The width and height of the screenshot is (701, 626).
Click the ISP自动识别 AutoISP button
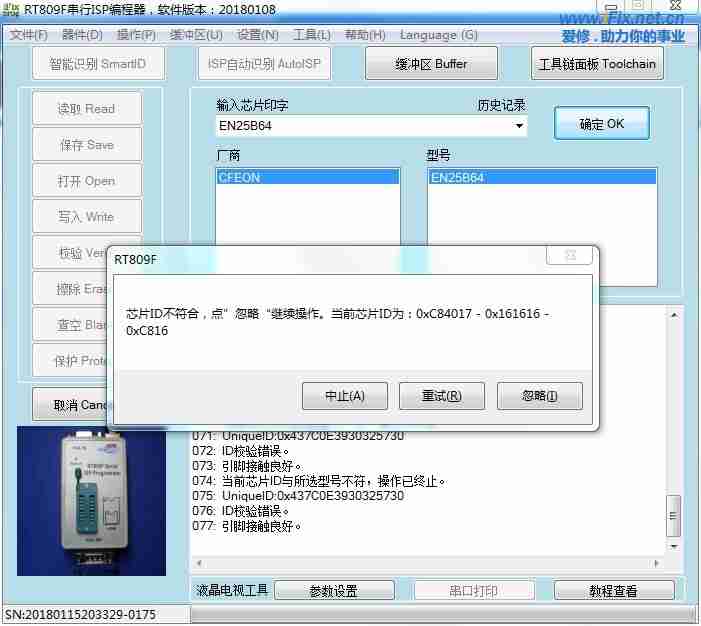(264, 63)
